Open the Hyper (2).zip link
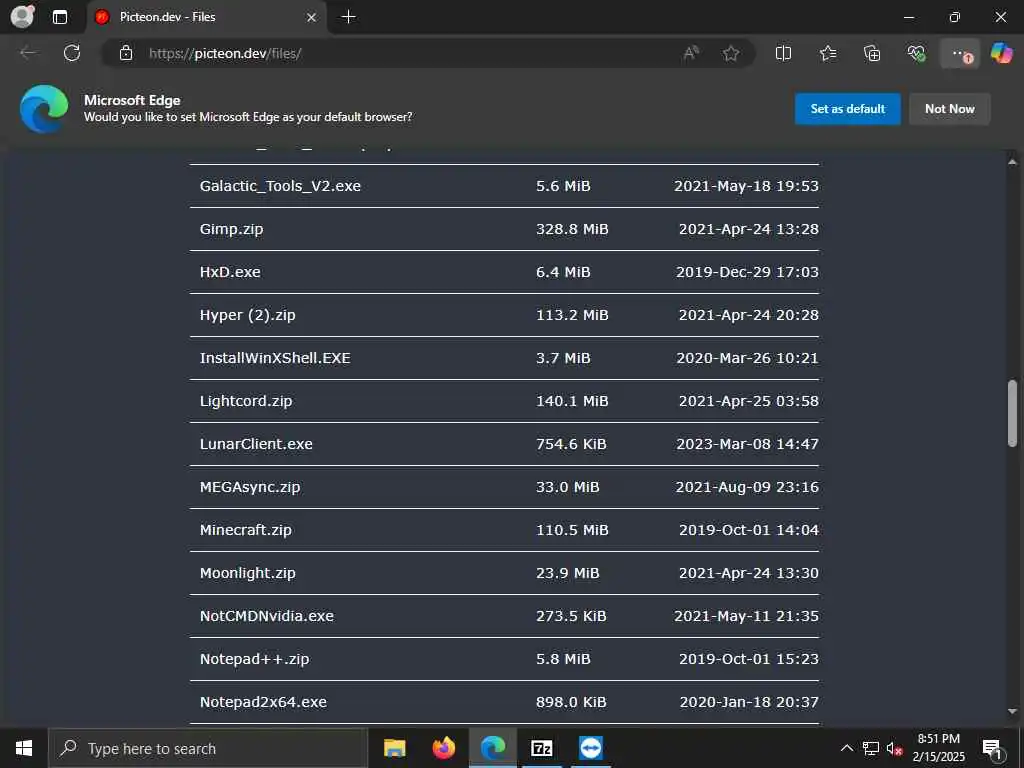The width and height of the screenshot is (1024, 768). pyautogui.click(x=248, y=315)
